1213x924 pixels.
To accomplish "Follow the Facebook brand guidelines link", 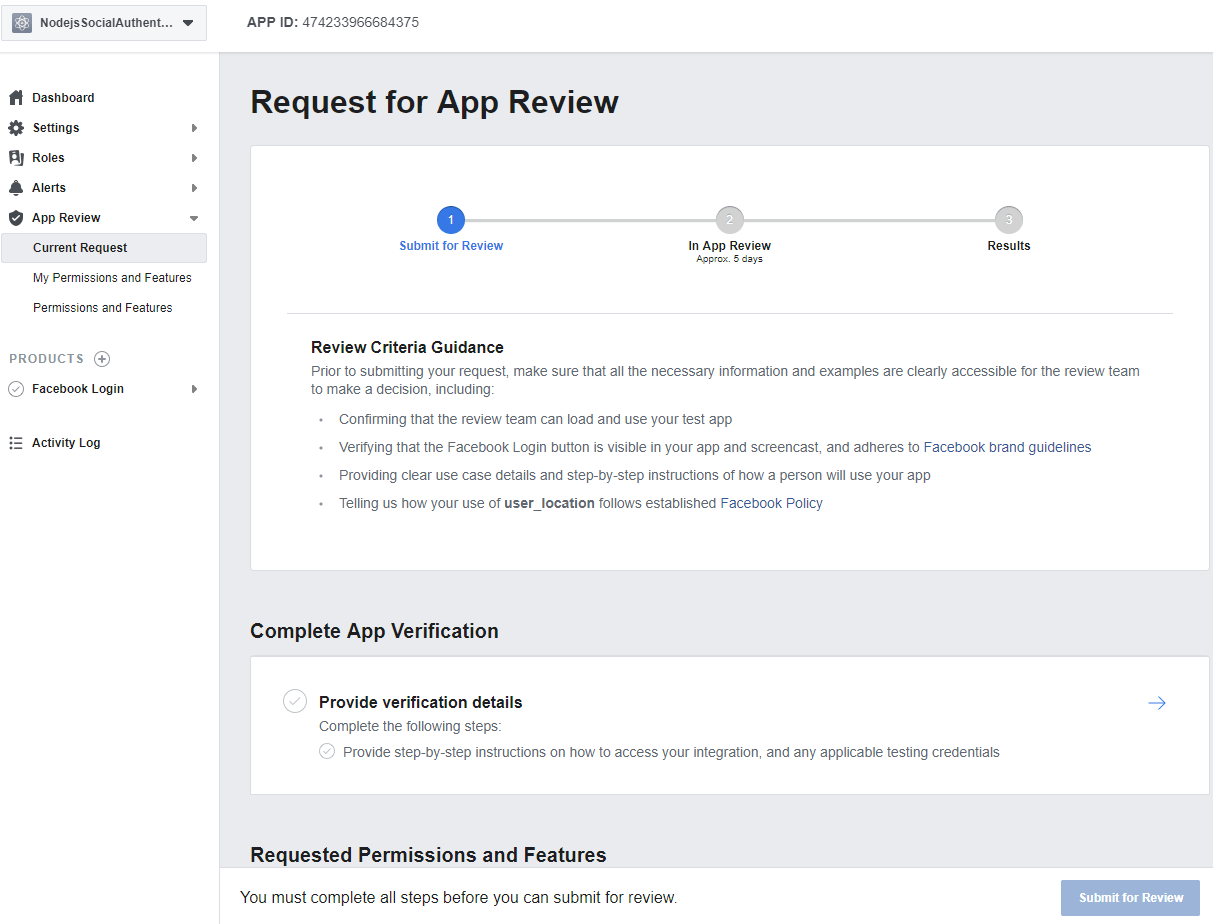I will 1007,447.
